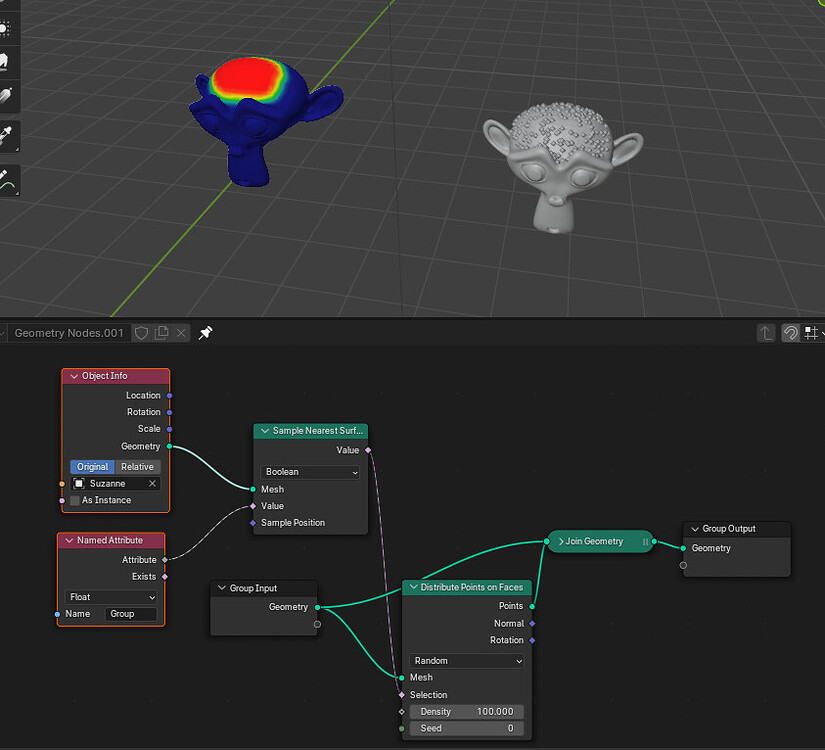
Task: Clear Suzanne from the Object Info object field
Action: tap(152, 484)
